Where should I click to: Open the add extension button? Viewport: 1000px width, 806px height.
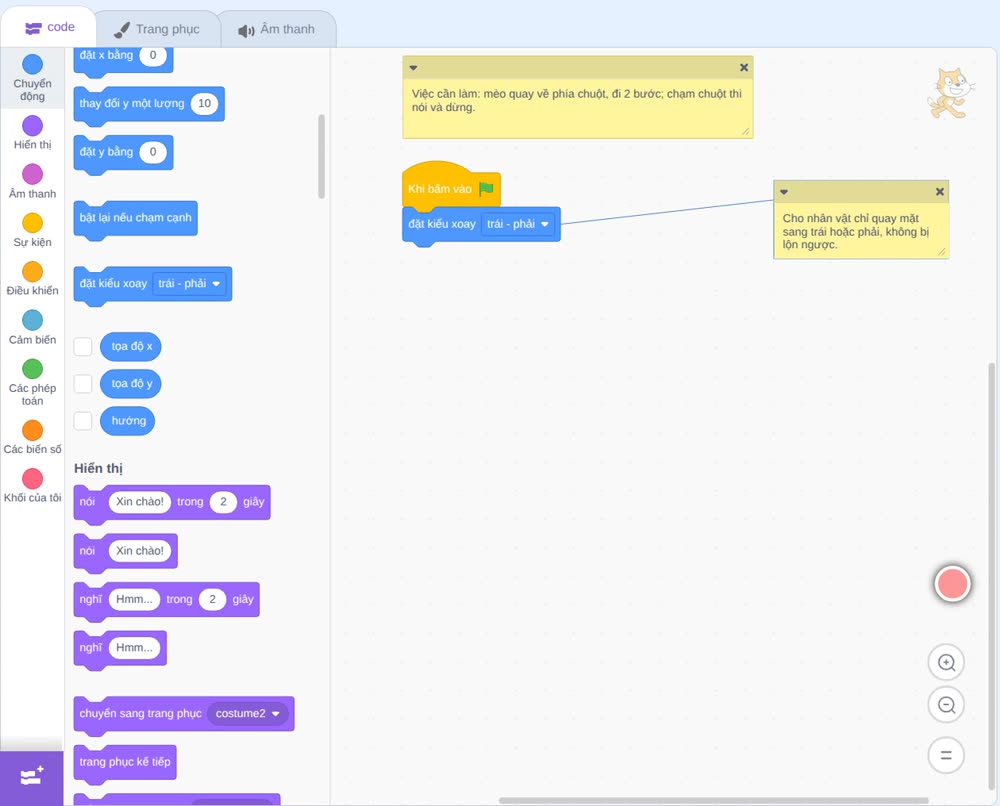click(x=32, y=777)
